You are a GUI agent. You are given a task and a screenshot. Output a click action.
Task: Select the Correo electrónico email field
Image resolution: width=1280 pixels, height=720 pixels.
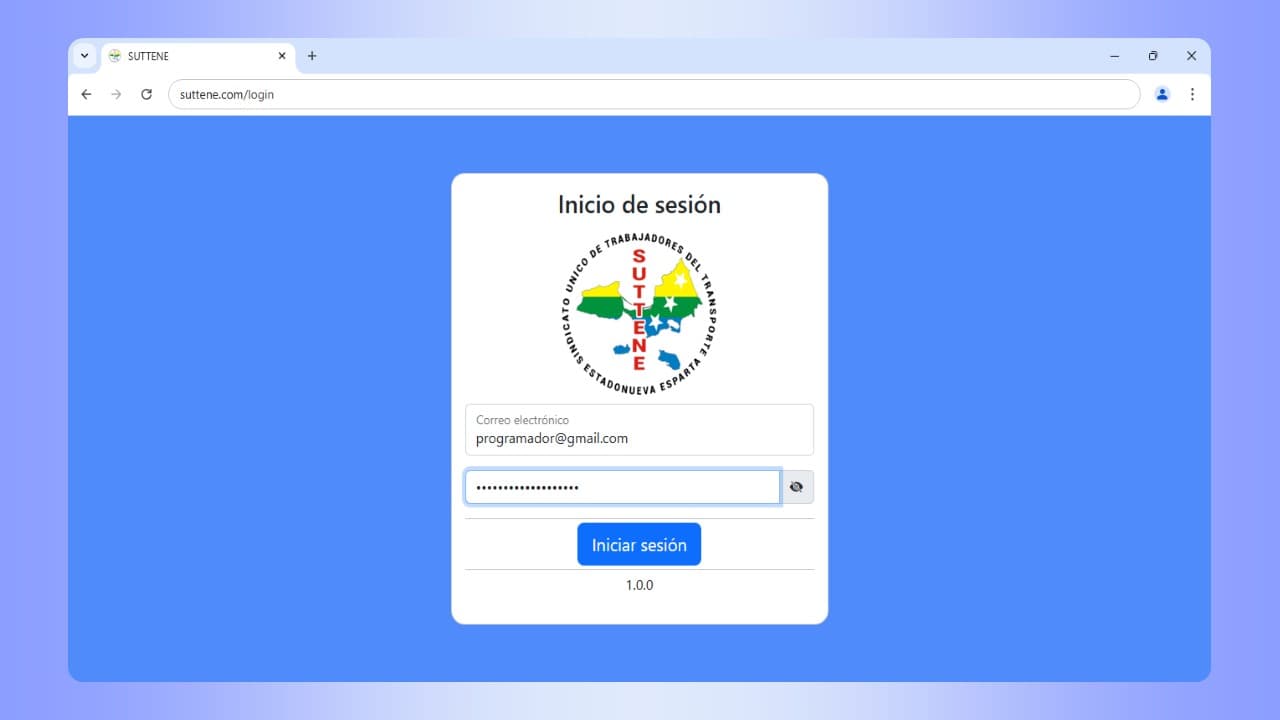tap(639, 438)
